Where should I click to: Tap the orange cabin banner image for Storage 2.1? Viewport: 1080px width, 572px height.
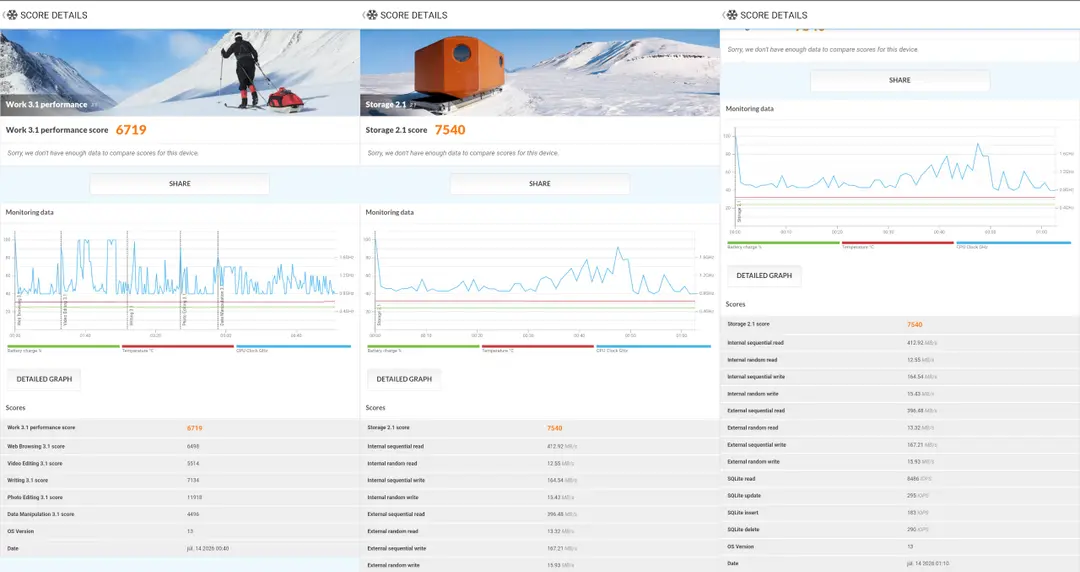pyautogui.click(x=540, y=72)
